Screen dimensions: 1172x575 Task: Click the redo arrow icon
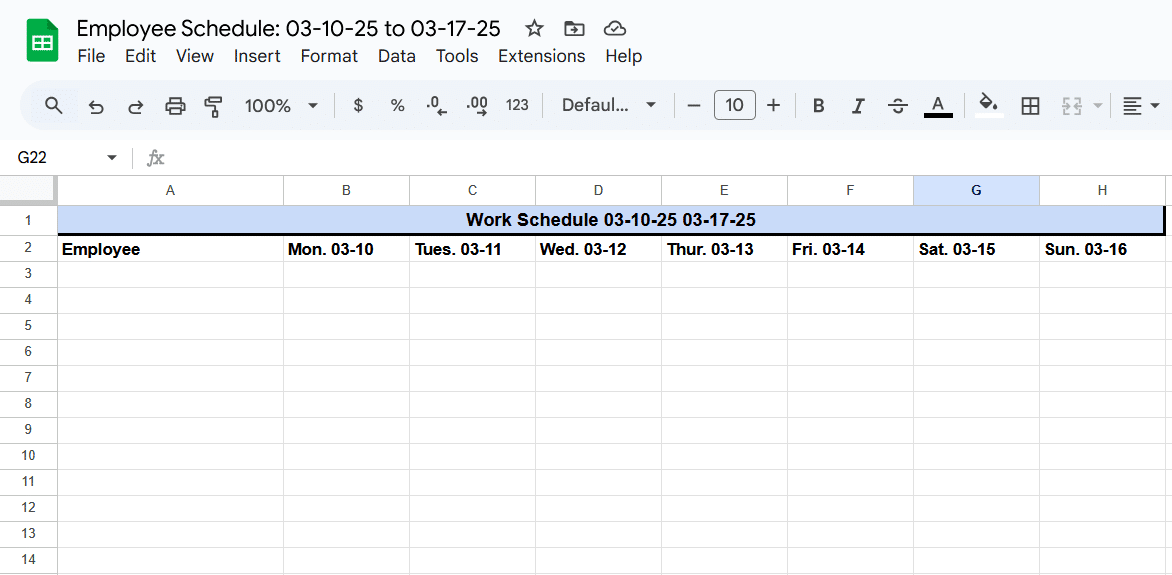pos(135,106)
